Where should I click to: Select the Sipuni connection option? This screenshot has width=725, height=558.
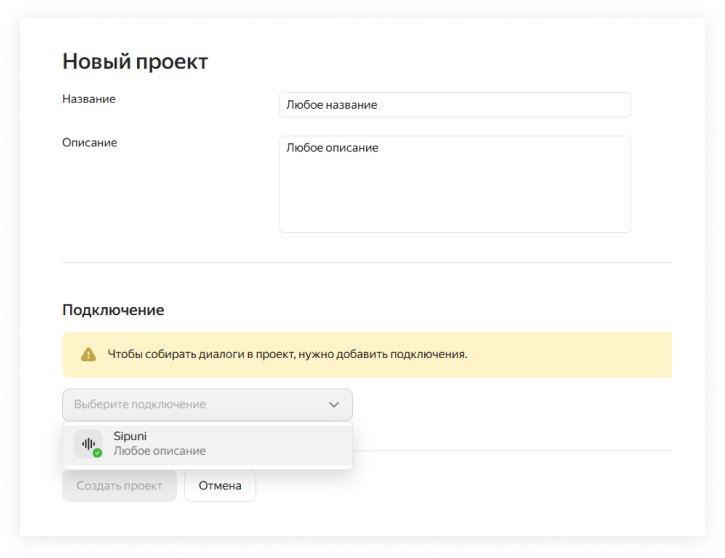(x=208, y=444)
